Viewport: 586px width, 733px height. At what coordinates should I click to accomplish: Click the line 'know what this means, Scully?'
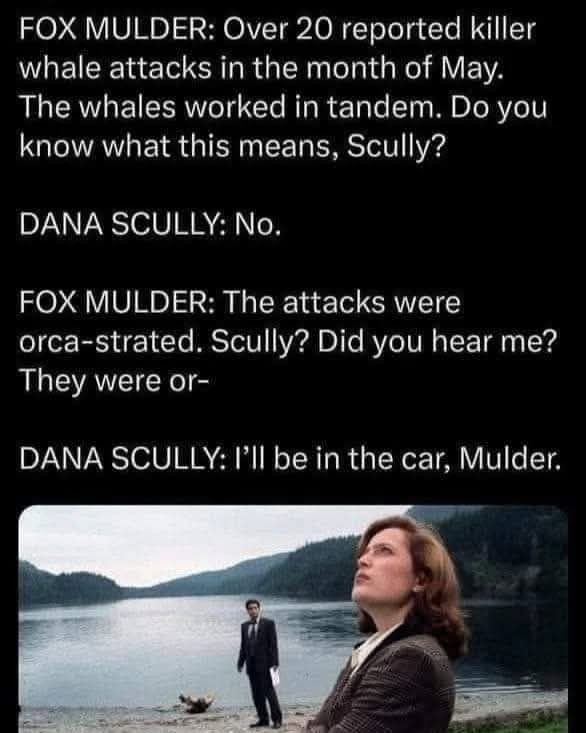[x=231, y=147]
